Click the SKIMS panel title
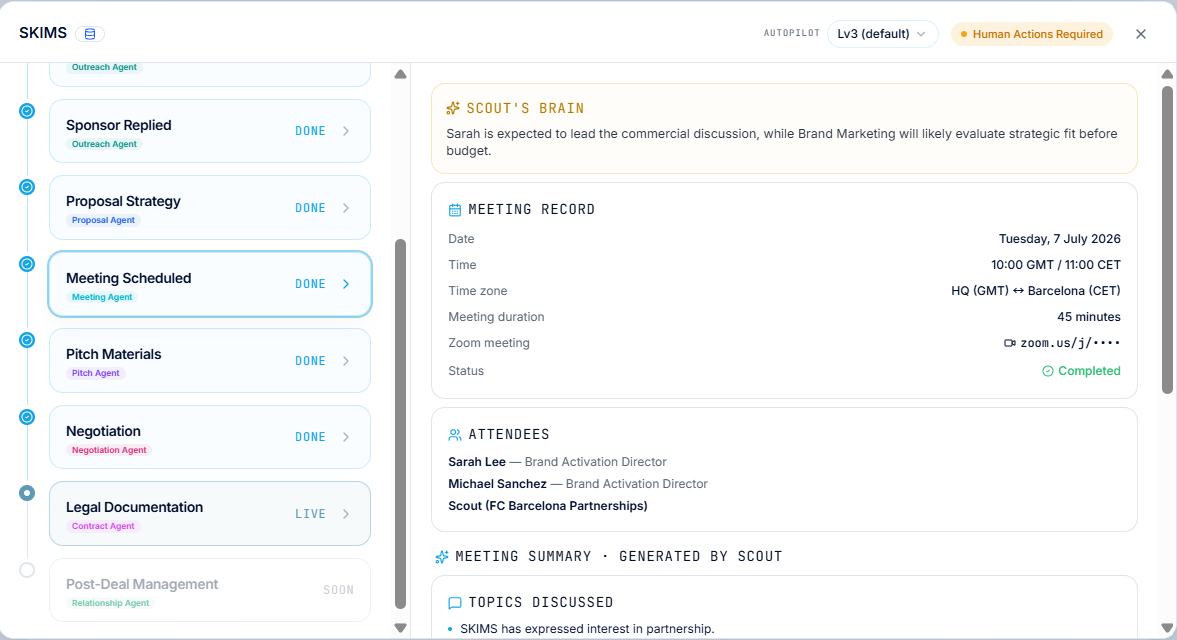The width and height of the screenshot is (1177, 640). click(43, 33)
